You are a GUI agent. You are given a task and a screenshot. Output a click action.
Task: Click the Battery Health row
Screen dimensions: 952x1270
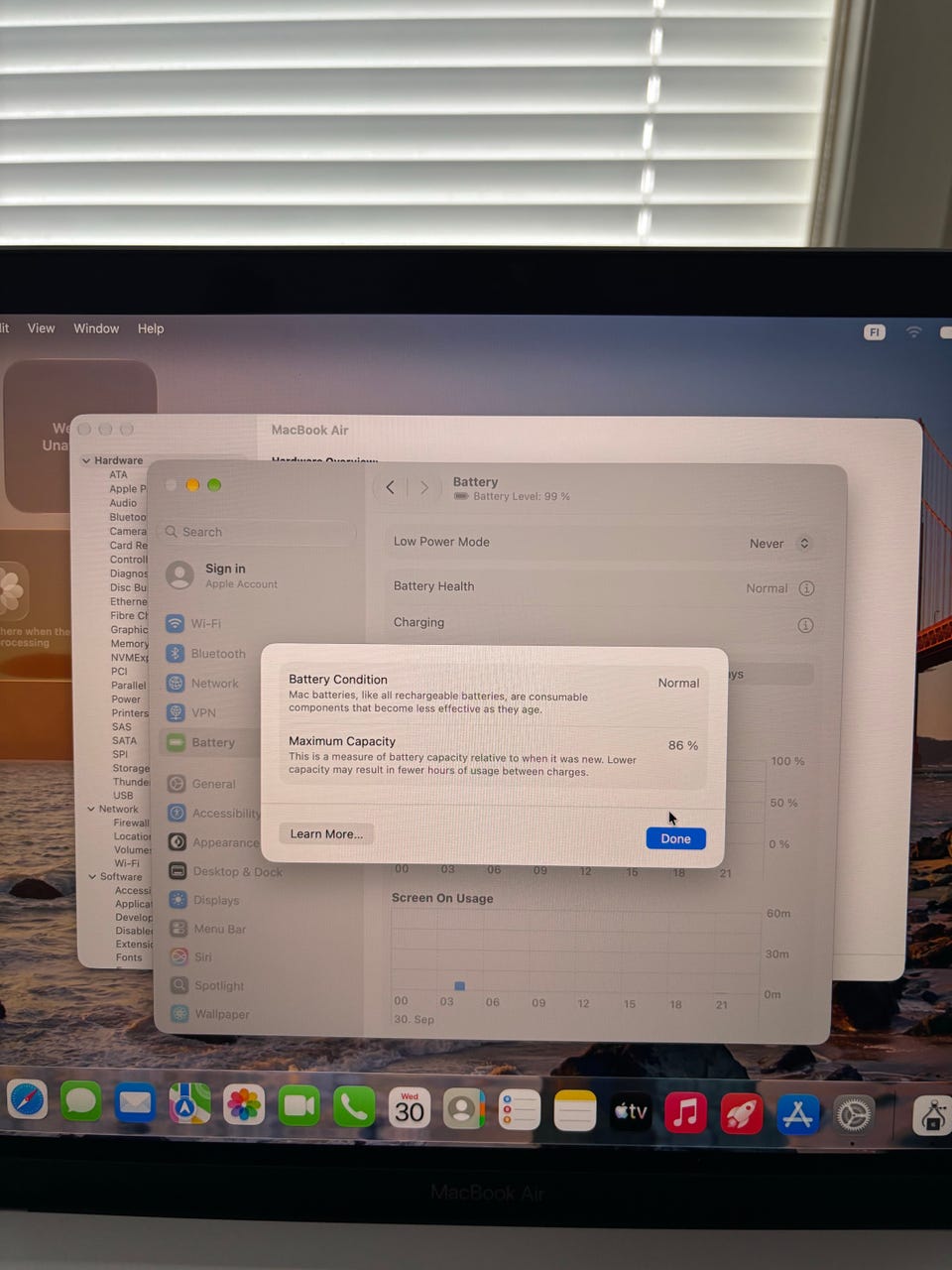pyautogui.click(x=603, y=587)
